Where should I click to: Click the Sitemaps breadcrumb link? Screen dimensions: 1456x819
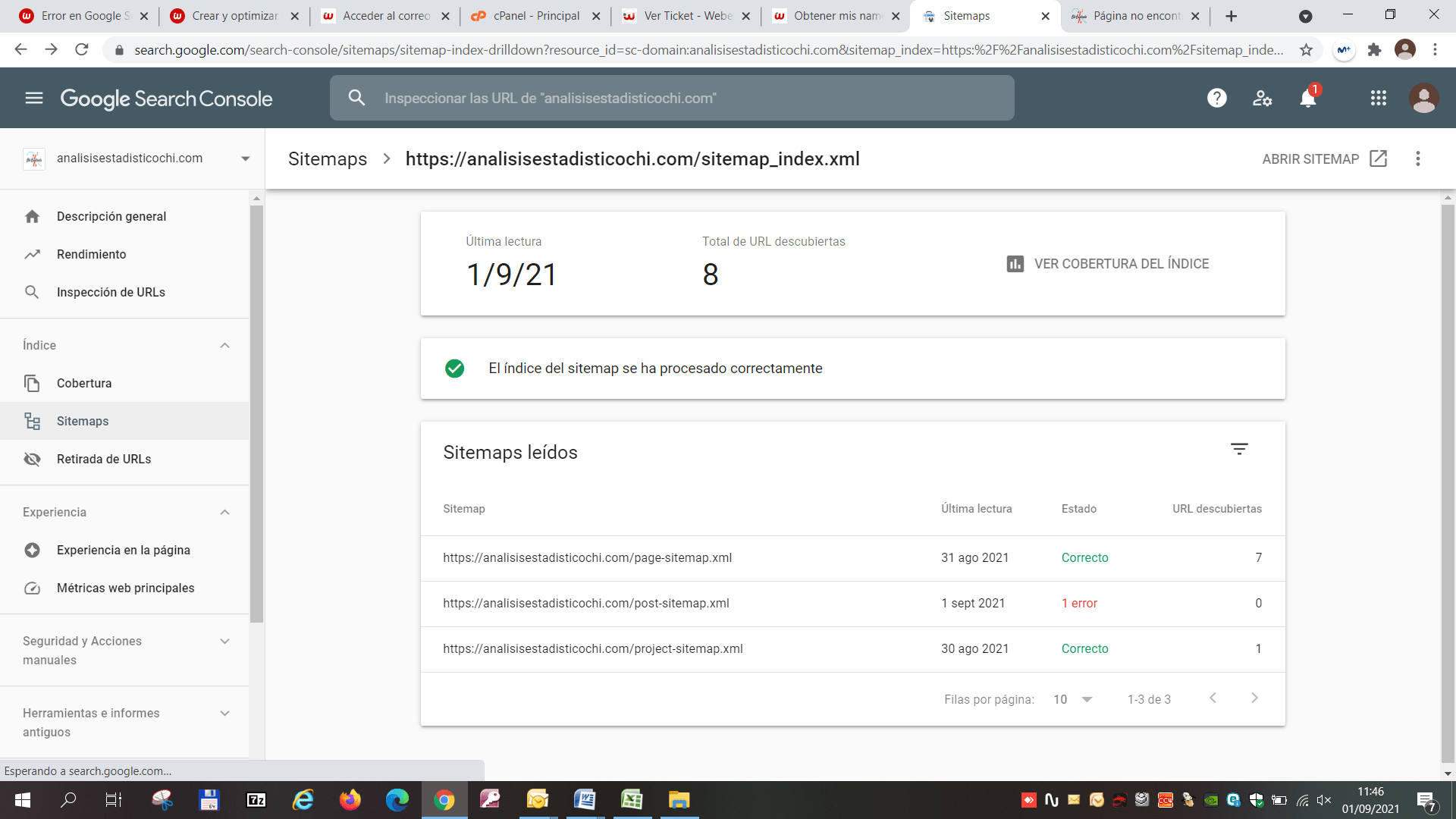pos(328,158)
